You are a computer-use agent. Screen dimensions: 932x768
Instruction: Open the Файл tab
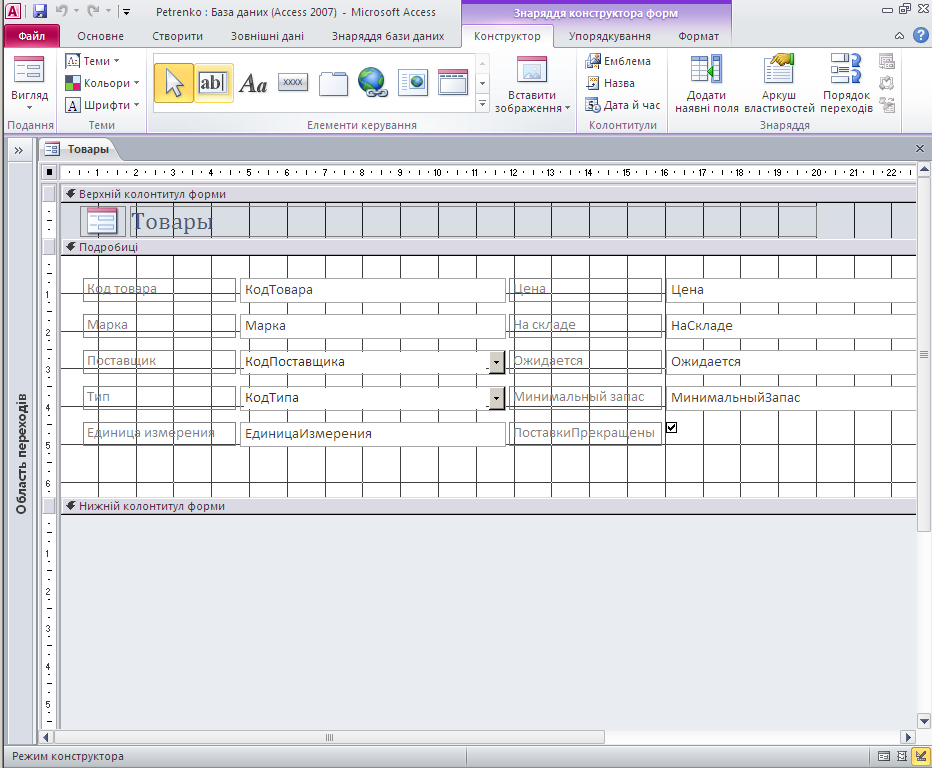coord(32,36)
